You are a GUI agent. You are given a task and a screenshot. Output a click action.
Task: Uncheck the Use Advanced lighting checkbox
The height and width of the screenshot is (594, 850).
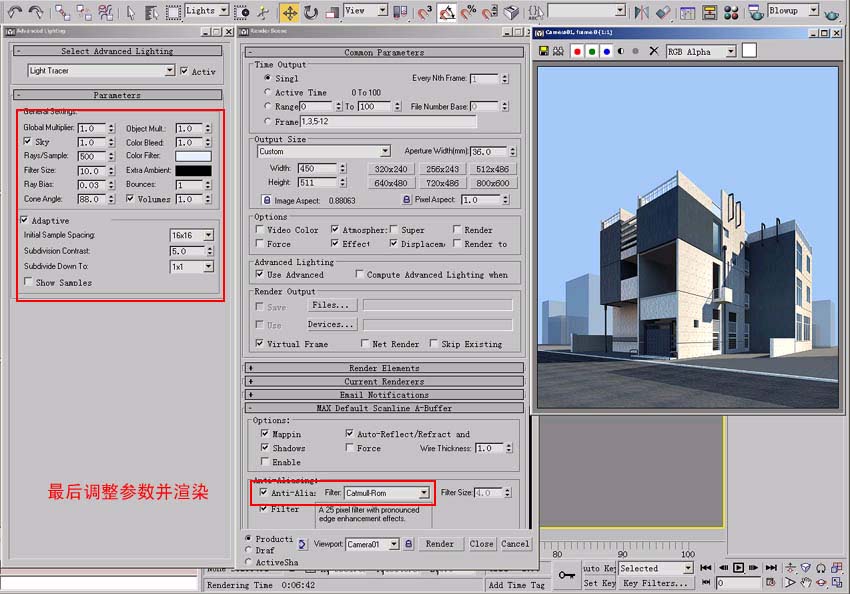(260, 274)
